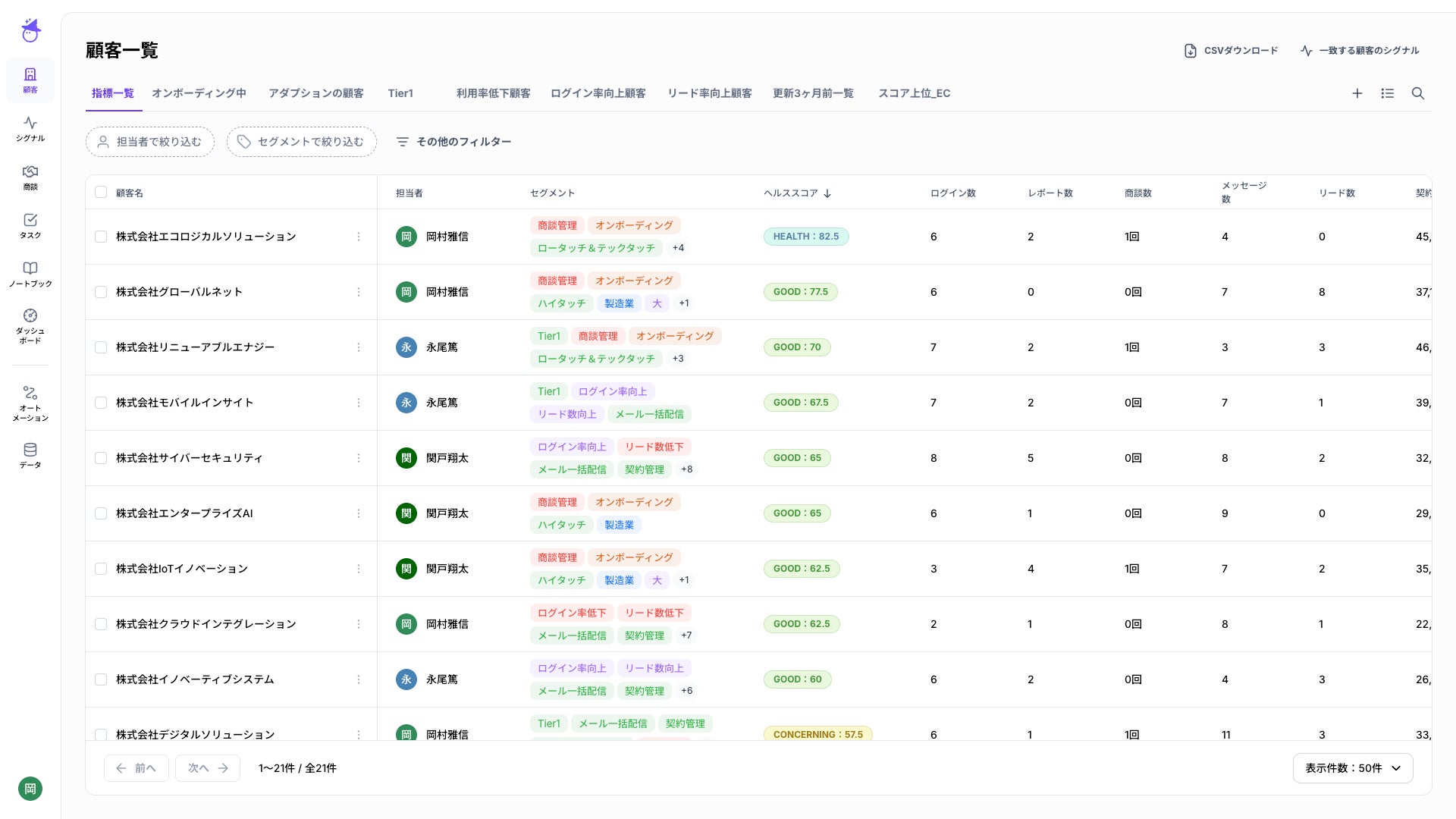The image size is (1456, 819).
Task: Open オートメーション in the sidebar
Action: (30, 403)
